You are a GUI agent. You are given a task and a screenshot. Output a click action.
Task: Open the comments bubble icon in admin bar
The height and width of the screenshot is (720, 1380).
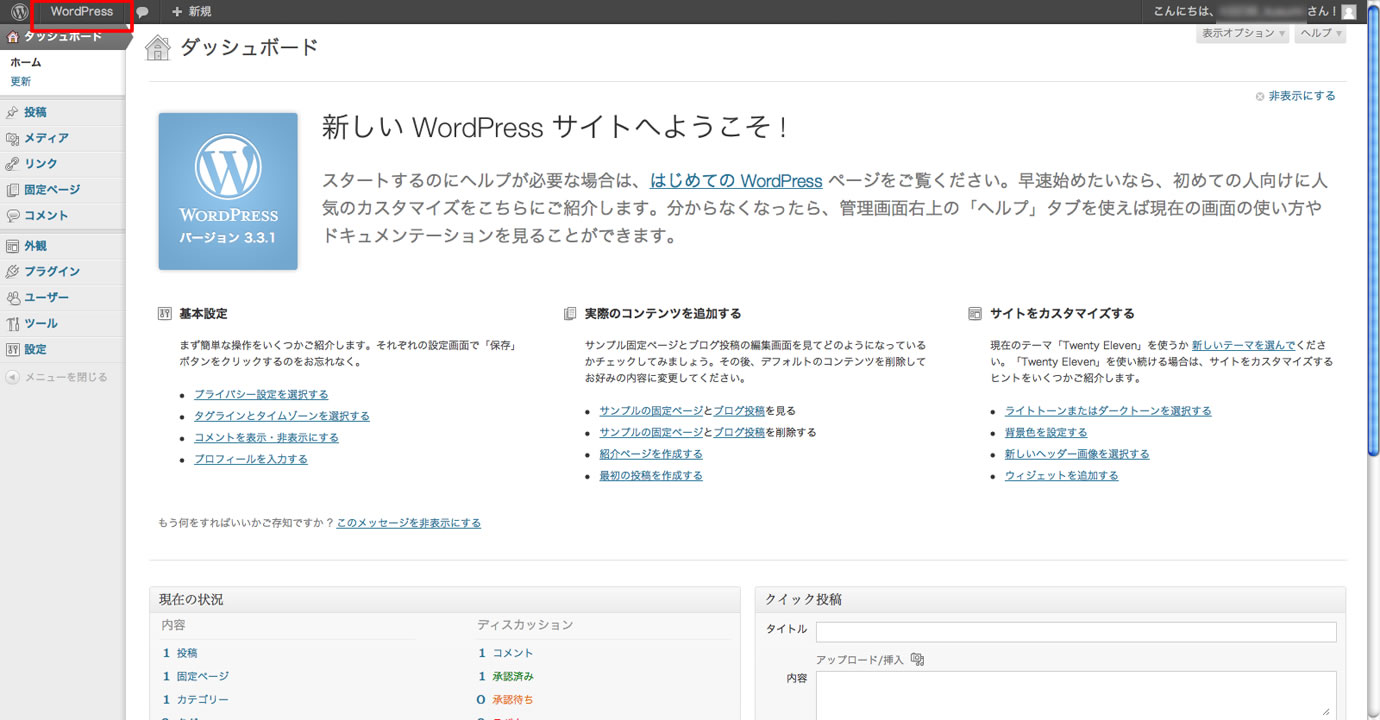[x=143, y=12]
